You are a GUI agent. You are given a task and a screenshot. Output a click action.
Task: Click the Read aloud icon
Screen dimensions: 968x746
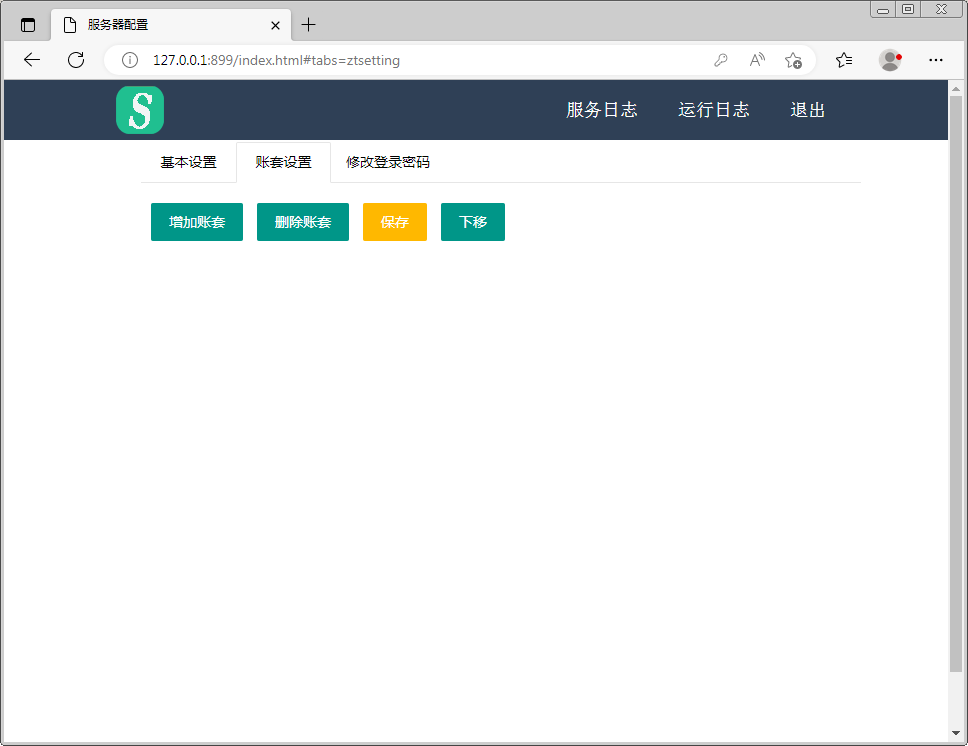[x=757, y=60]
